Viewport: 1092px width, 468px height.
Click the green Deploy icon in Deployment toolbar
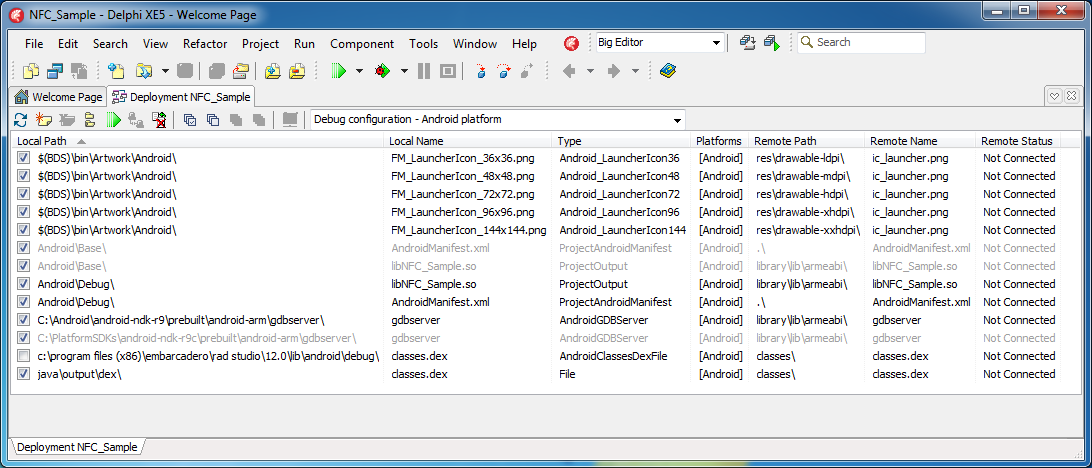[x=114, y=120]
